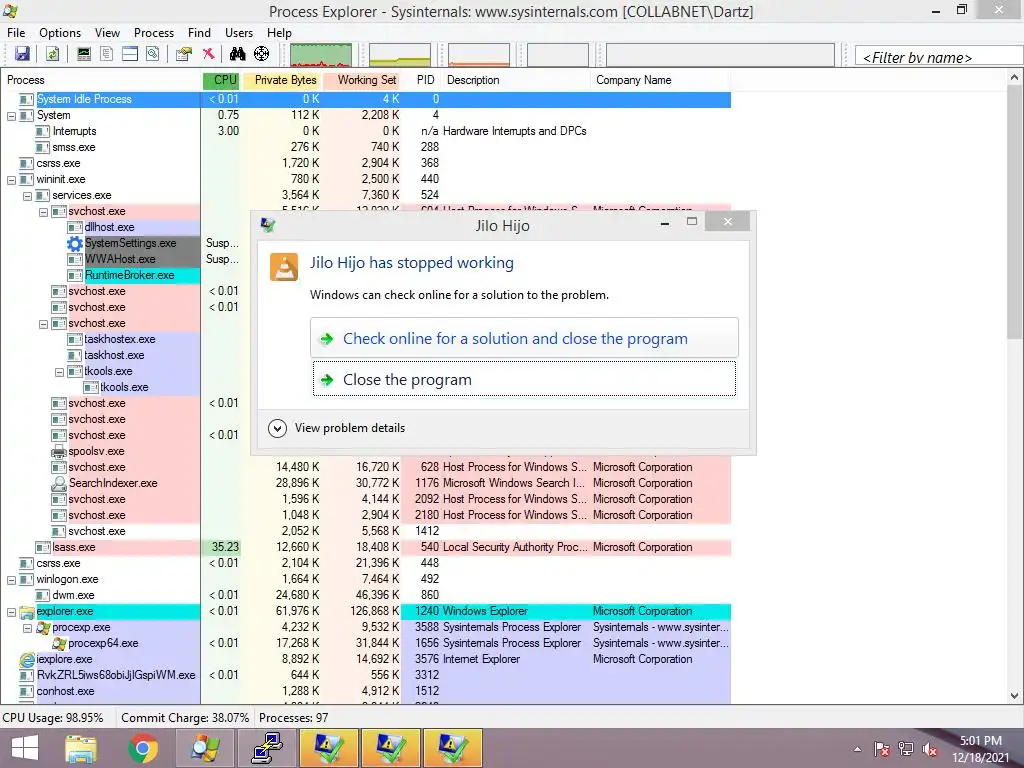The image size is (1024, 768).
Task: Sort by the Company Name column header
Action: click(x=660, y=80)
